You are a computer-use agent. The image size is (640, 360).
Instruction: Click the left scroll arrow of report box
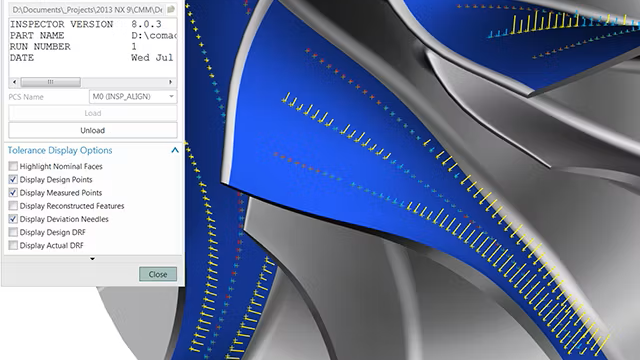(14, 82)
